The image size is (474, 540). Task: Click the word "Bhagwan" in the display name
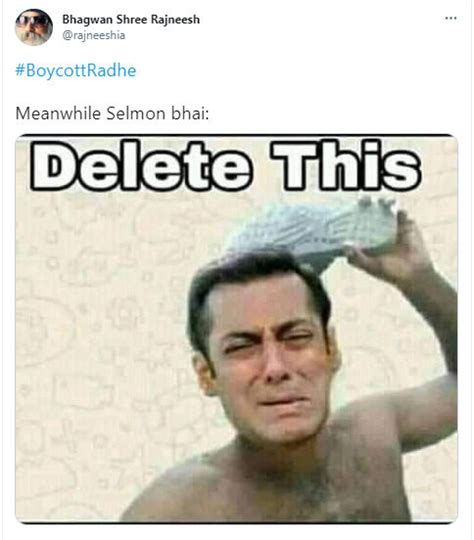[87, 20]
